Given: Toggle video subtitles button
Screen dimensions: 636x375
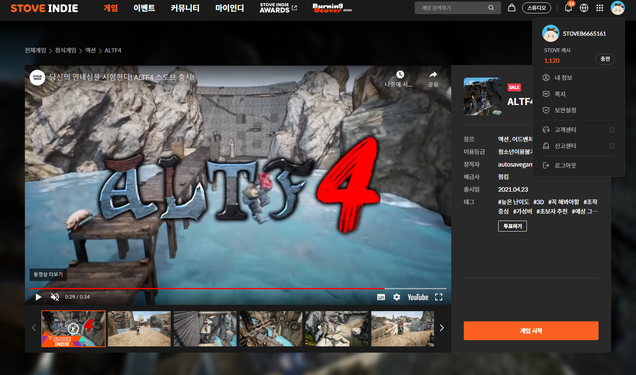Looking at the screenshot, I should (381, 297).
